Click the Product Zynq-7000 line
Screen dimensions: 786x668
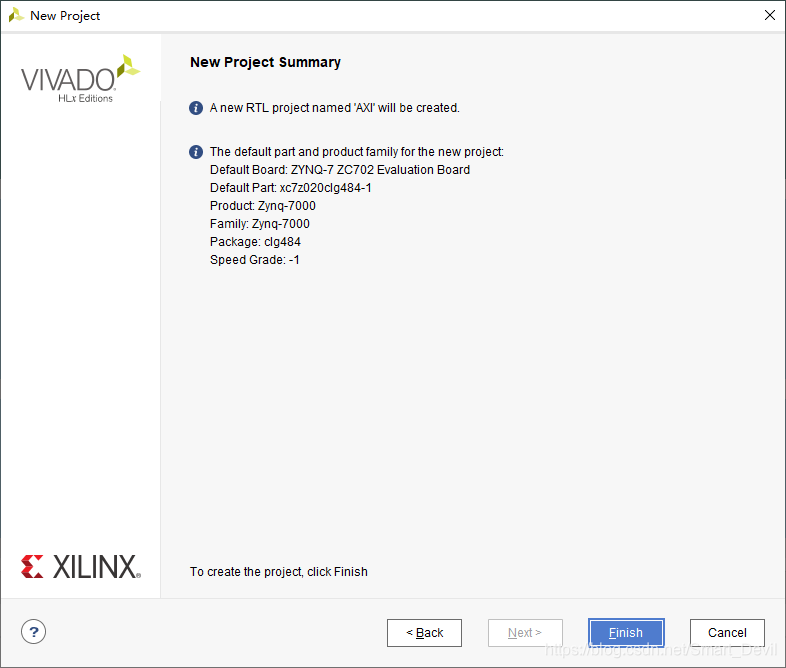click(263, 206)
